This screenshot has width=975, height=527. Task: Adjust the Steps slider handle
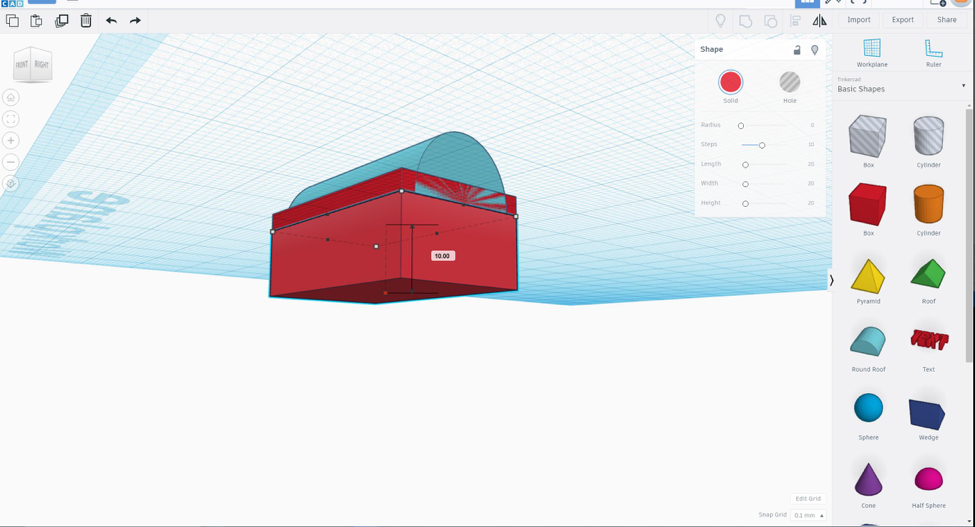[762, 145]
